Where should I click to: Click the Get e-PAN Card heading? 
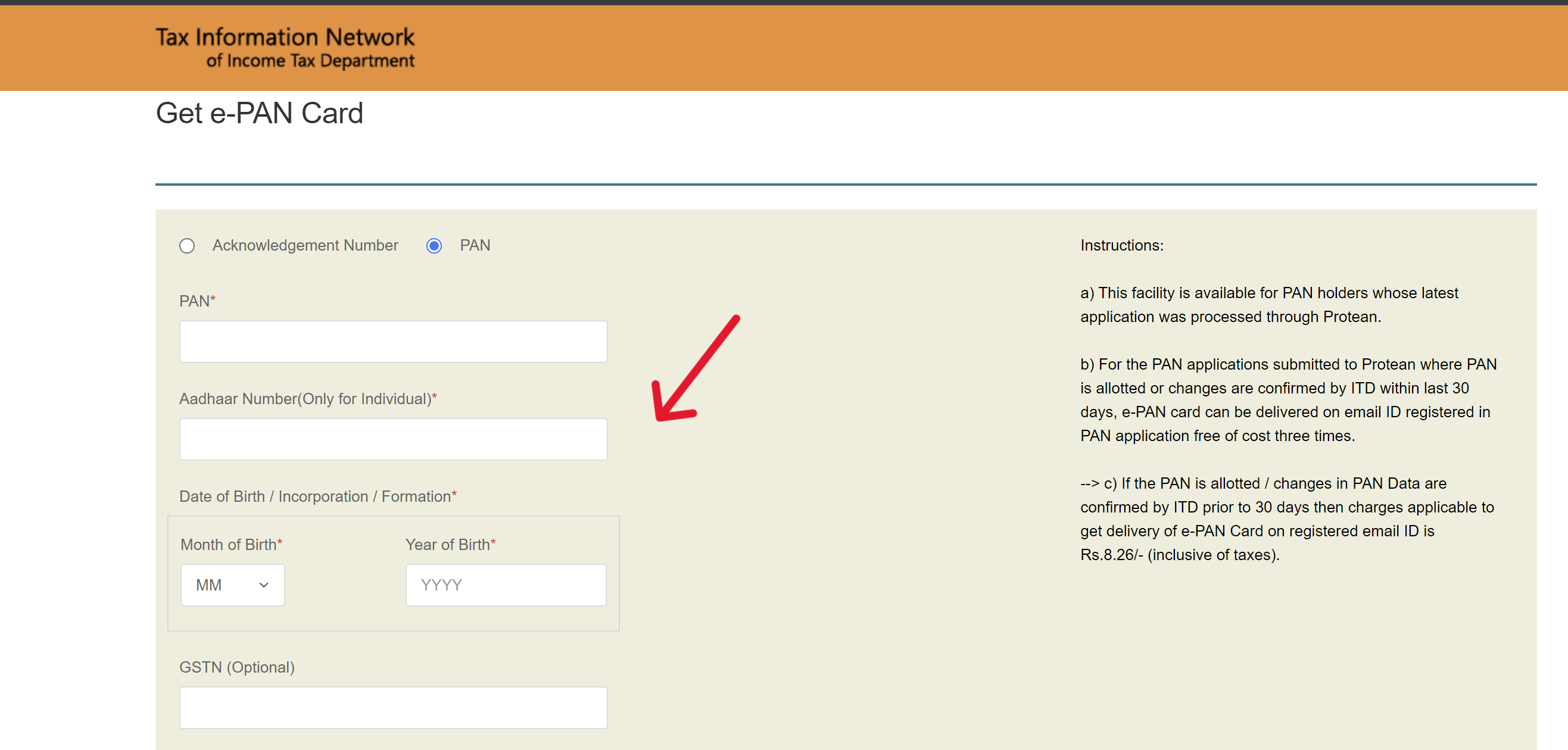259,113
